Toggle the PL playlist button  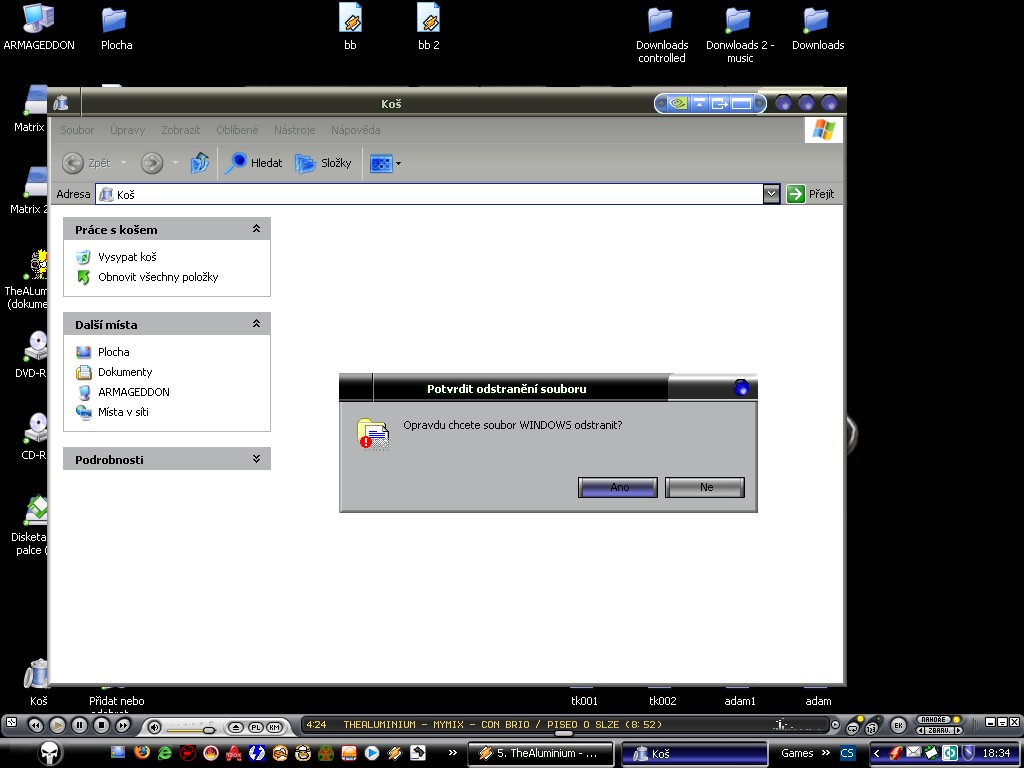coord(255,727)
